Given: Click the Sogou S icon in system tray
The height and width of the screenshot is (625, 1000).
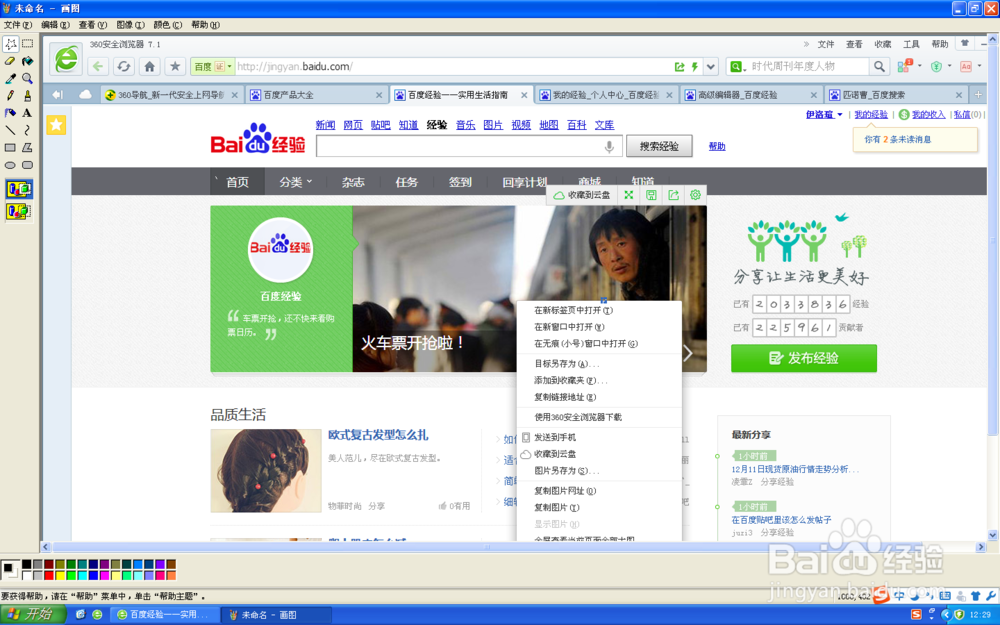Looking at the screenshot, I should (916, 615).
